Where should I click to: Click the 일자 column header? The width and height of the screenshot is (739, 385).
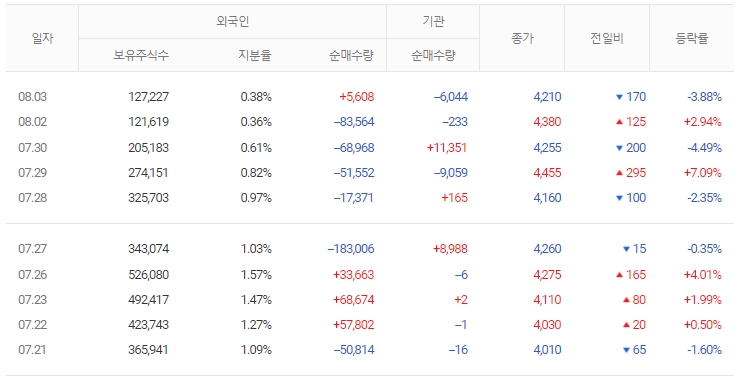coord(42,38)
